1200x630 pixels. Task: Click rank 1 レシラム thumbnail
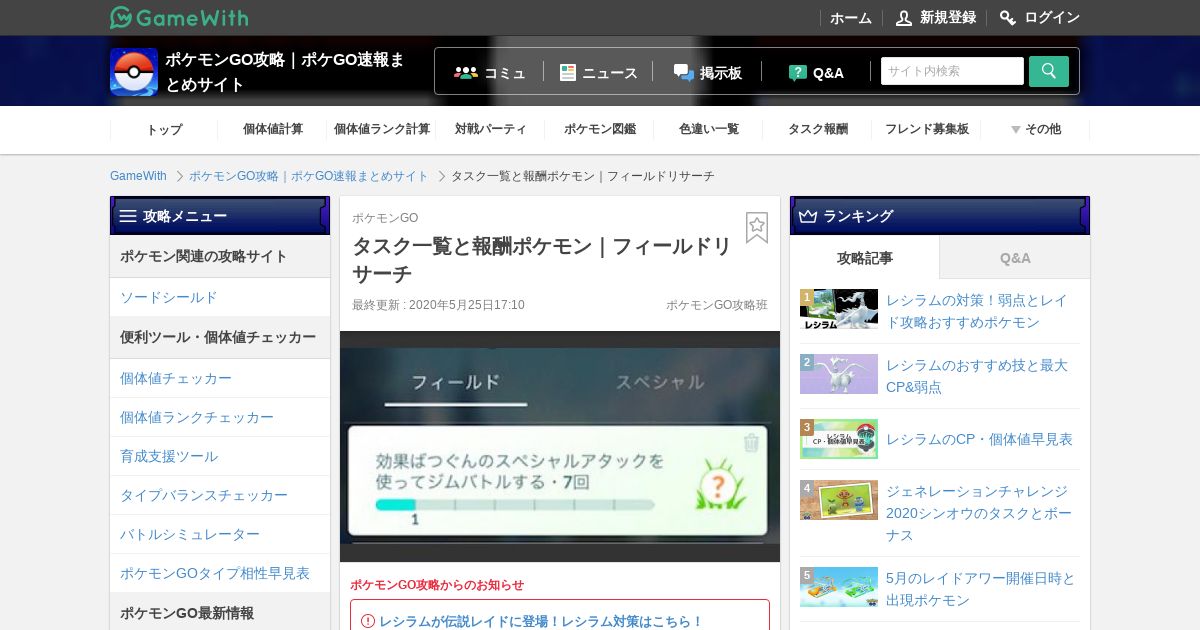(839, 310)
